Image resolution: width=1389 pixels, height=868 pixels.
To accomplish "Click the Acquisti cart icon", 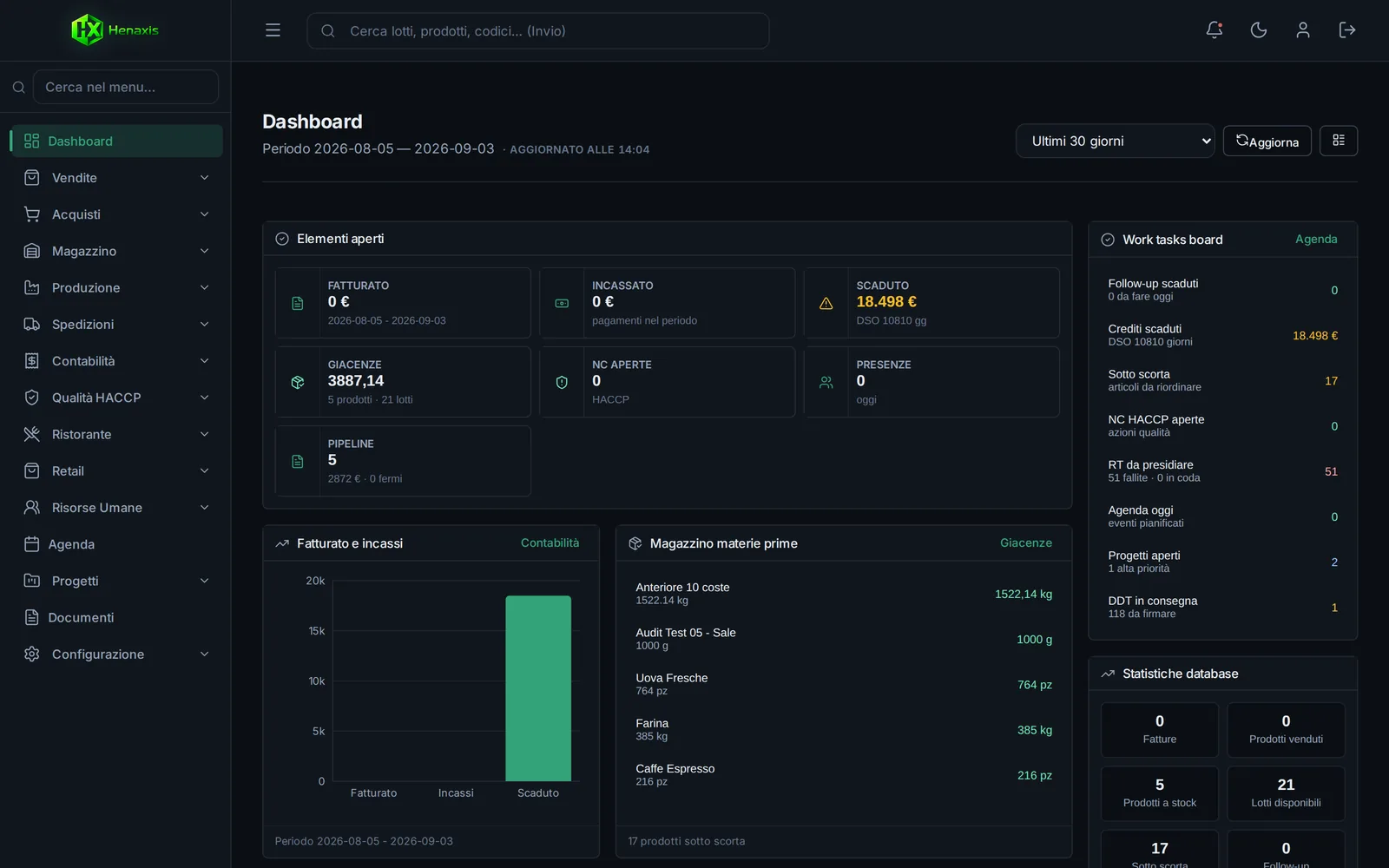I will 32,214.
